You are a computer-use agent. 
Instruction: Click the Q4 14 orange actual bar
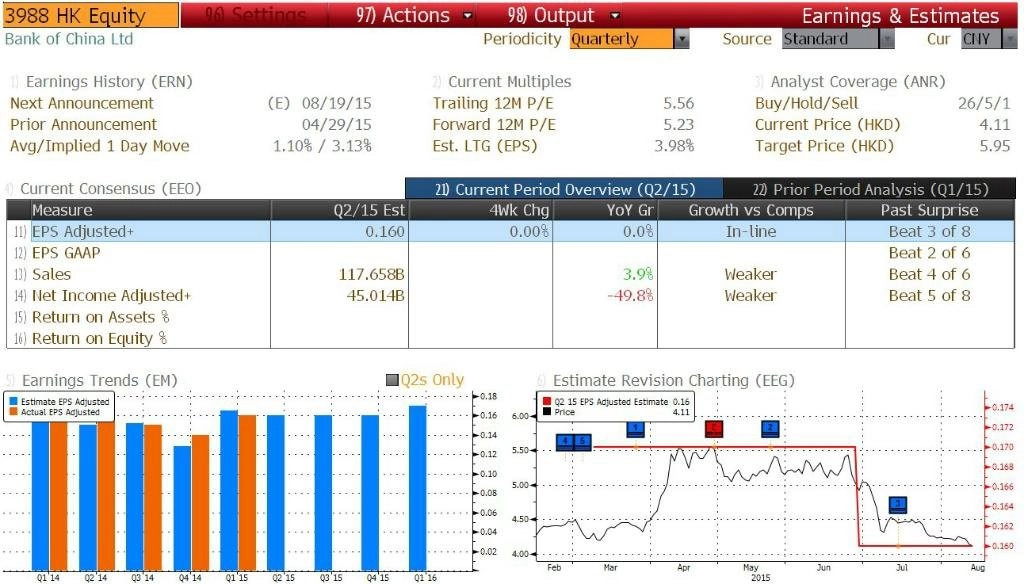coord(200,503)
